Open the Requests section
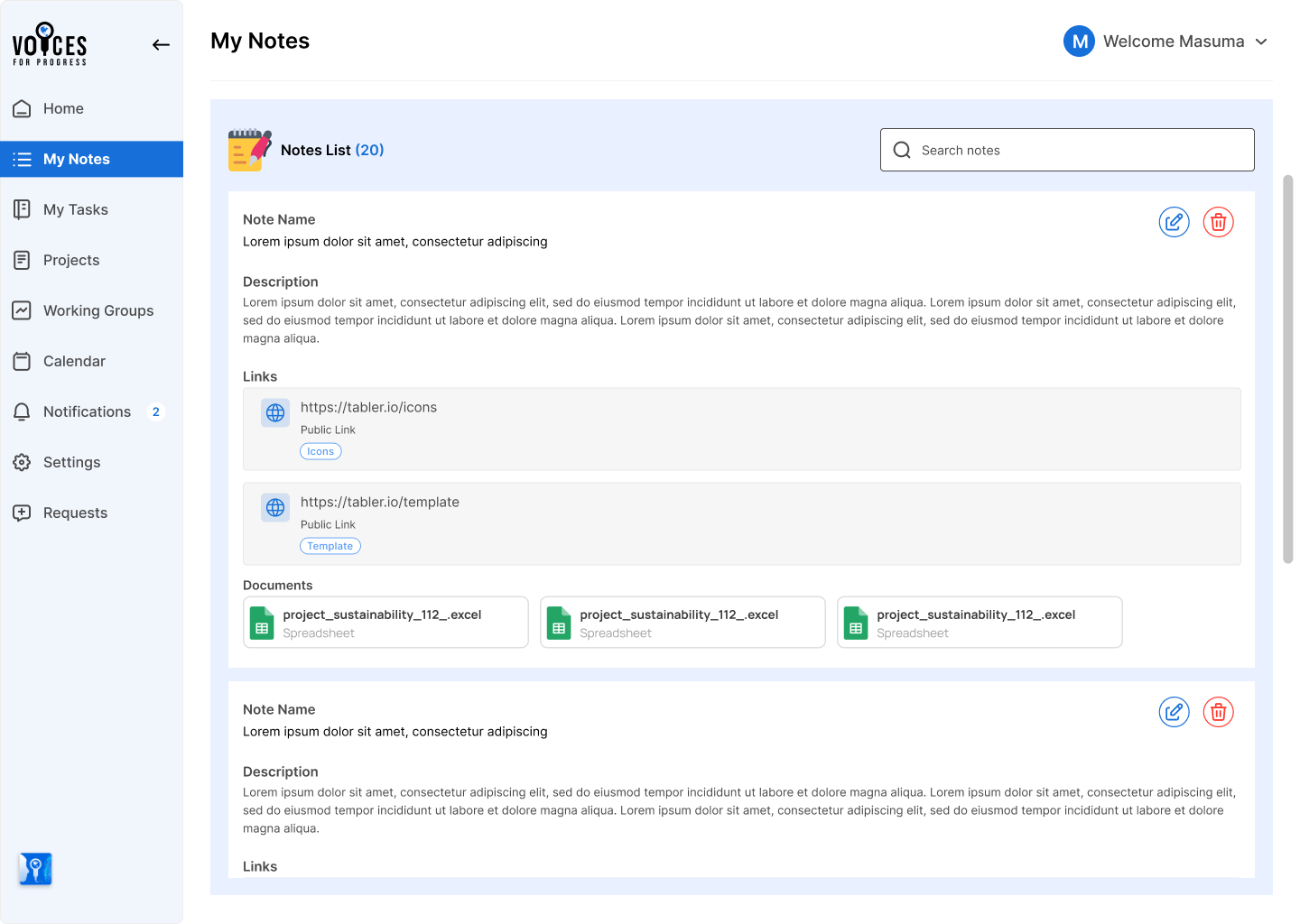The height and width of the screenshot is (924, 1300). pyautogui.click(x=22, y=513)
